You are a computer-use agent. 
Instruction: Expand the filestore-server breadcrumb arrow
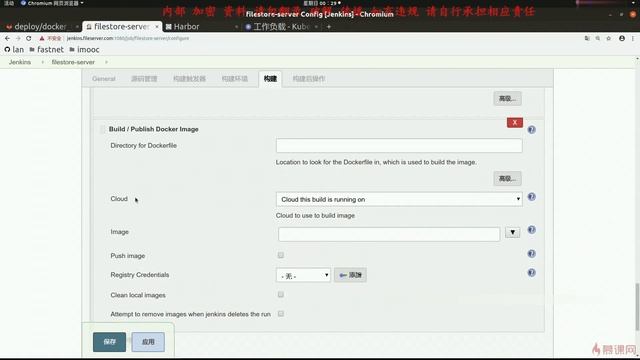coord(106,62)
